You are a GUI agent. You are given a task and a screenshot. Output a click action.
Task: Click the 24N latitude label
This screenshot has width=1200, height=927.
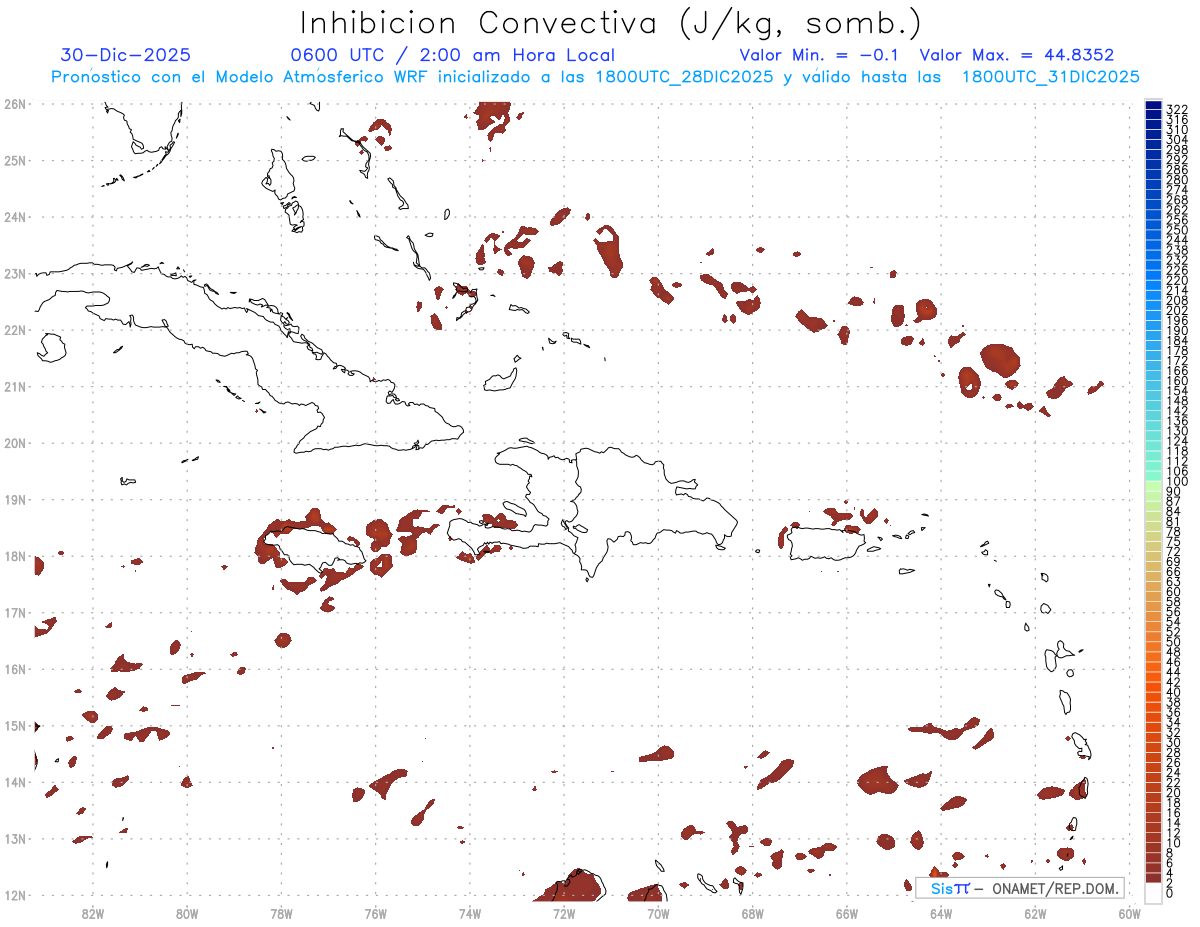pyautogui.click(x=15, y=216)
